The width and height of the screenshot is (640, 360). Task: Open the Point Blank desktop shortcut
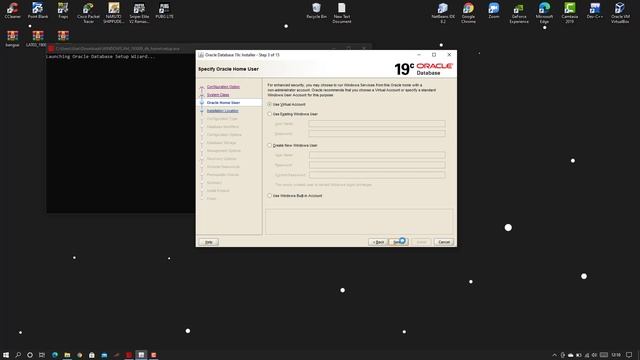tap(38, 11)
